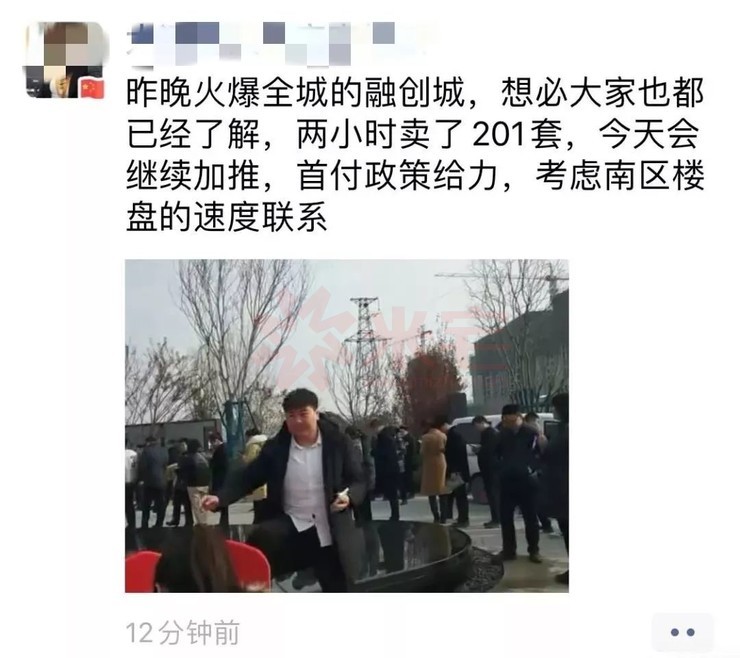Click the power pylon in the photo
Screen dimensions: 740x658
point(363,330)
